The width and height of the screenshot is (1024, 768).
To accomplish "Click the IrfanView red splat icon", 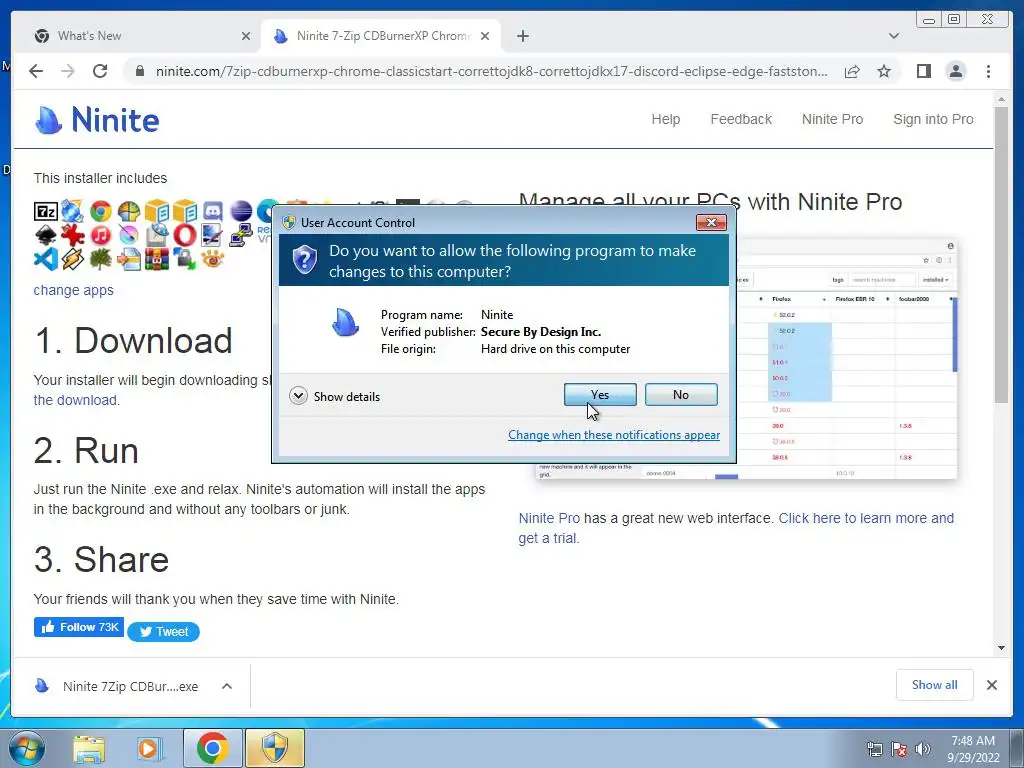I will click(x=72, y=235).
